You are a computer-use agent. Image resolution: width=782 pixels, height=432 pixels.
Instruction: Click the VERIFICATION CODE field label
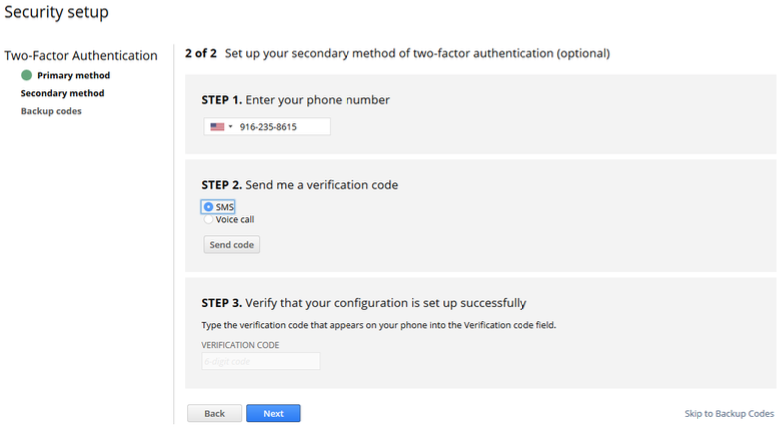tap(240, 345)
